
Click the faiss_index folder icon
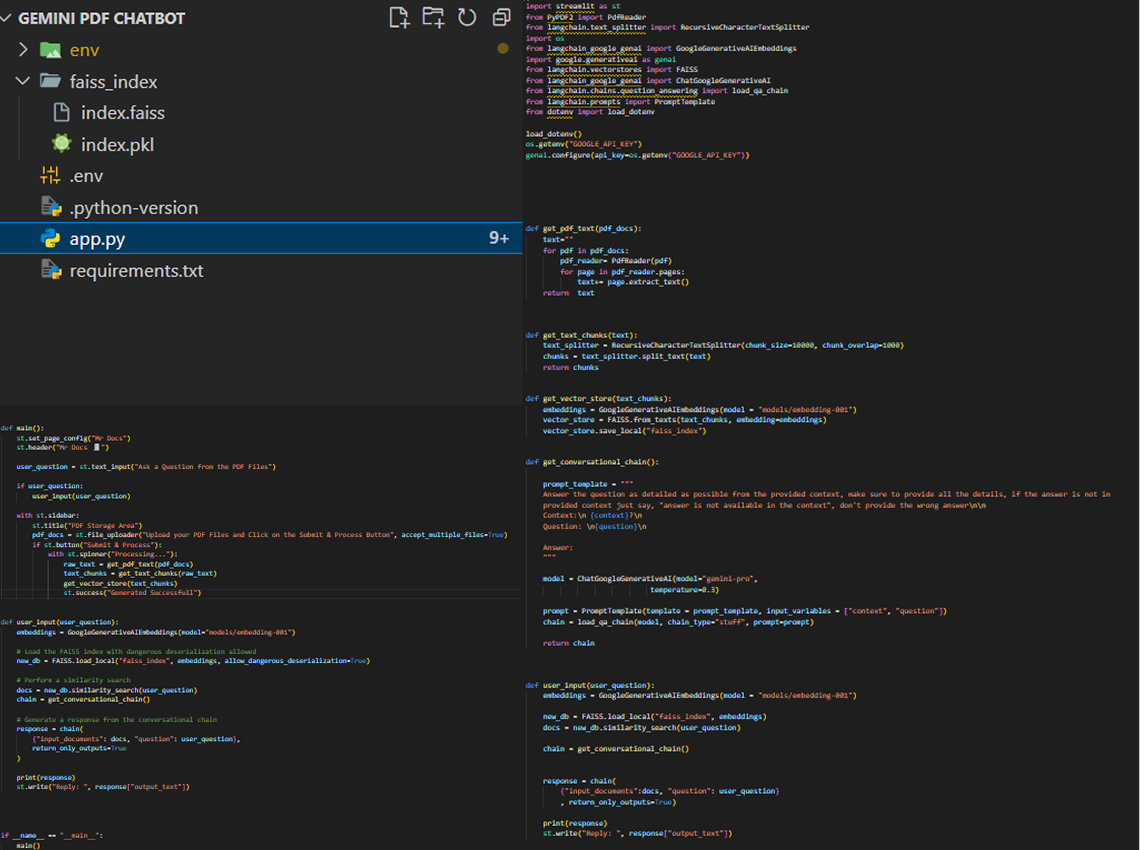tap(50, 81)
